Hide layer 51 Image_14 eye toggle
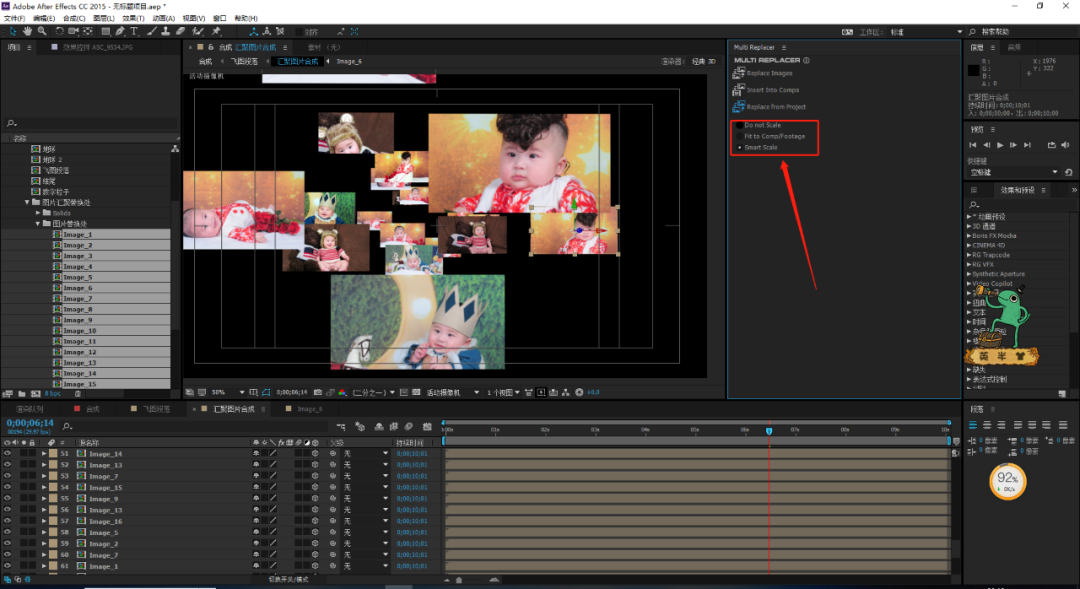Screen dimensions: 1080x589 tap(8, 454)
